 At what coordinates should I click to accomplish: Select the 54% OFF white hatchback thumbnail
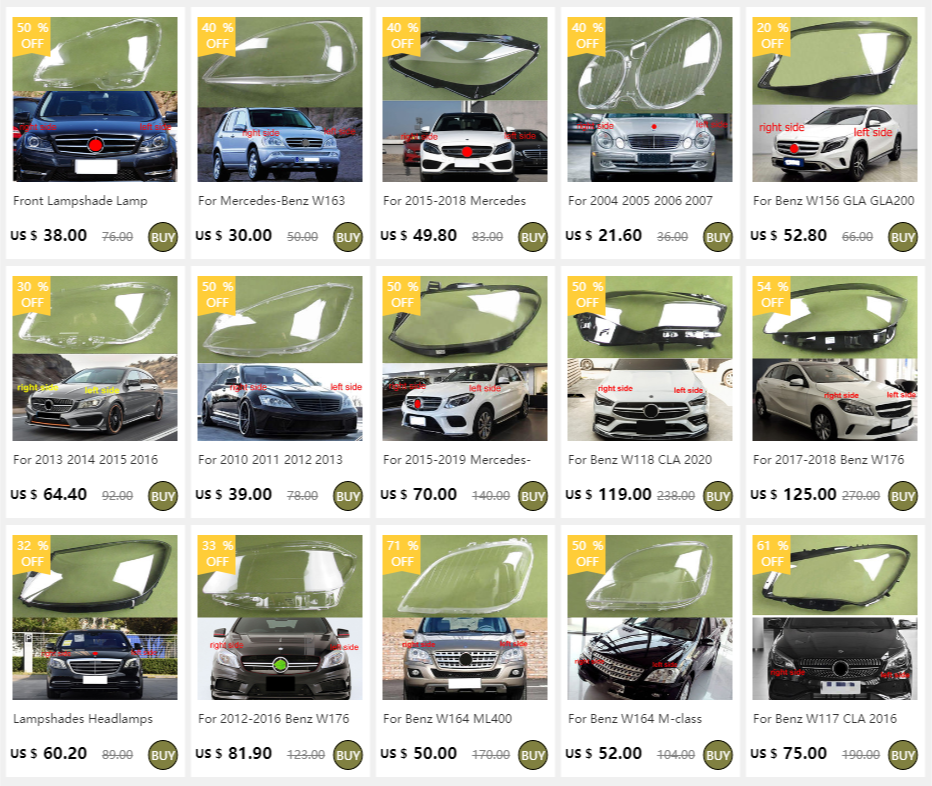coord(835,358)
